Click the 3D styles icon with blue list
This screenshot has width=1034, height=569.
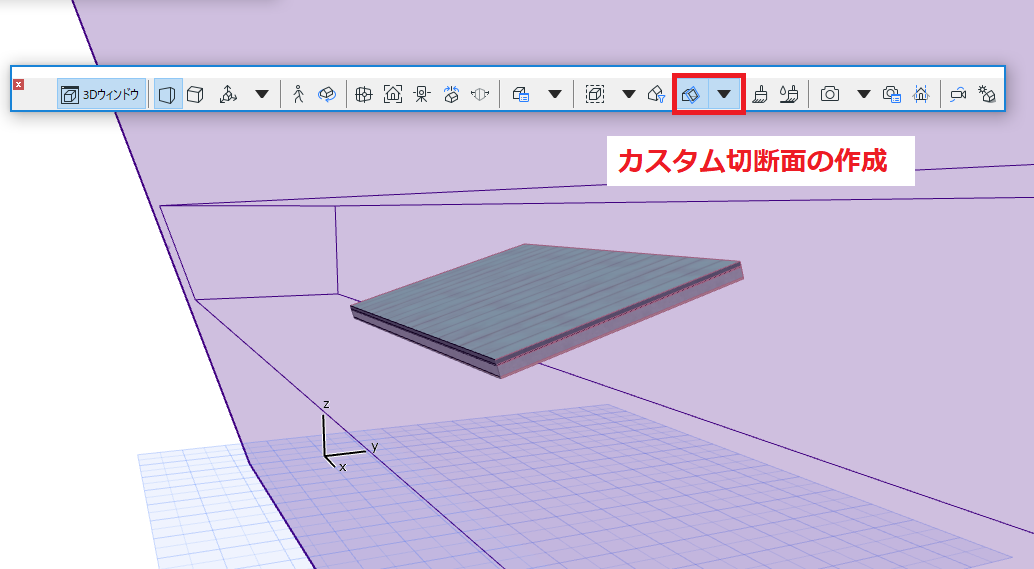[521, 94]
